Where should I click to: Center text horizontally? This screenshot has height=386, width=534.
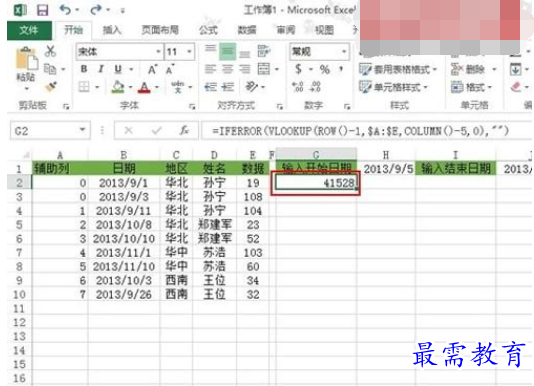point(227,69)
